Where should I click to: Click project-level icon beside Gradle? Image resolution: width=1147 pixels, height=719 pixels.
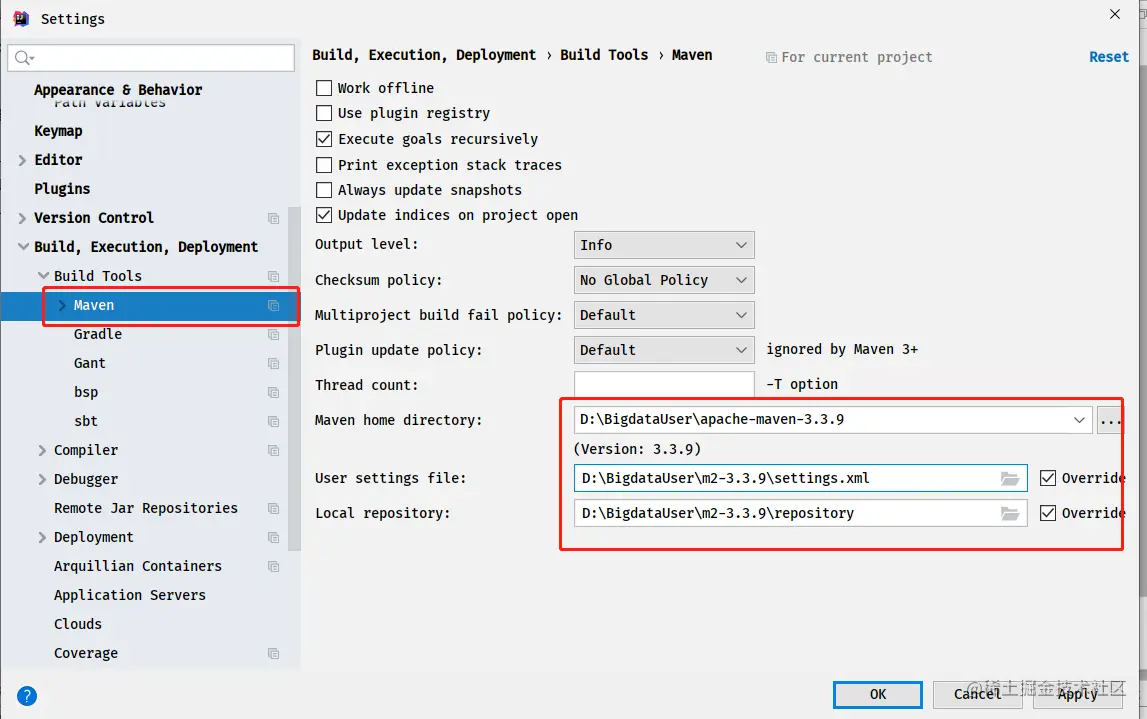pyautogui.click(x=274, y=334)
